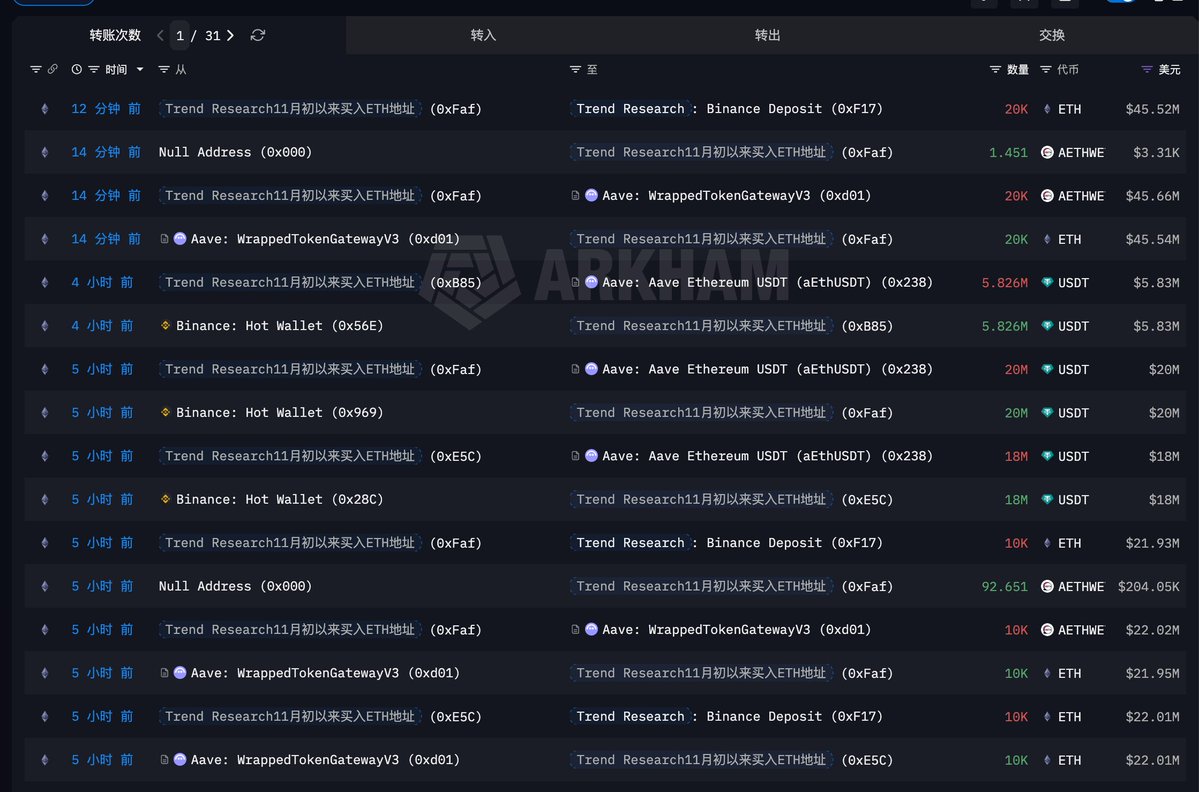Viewport: 1199px width, 792px height.
Task: Open the 12 分钟 前 transaction link
Action: click(105, 109)
